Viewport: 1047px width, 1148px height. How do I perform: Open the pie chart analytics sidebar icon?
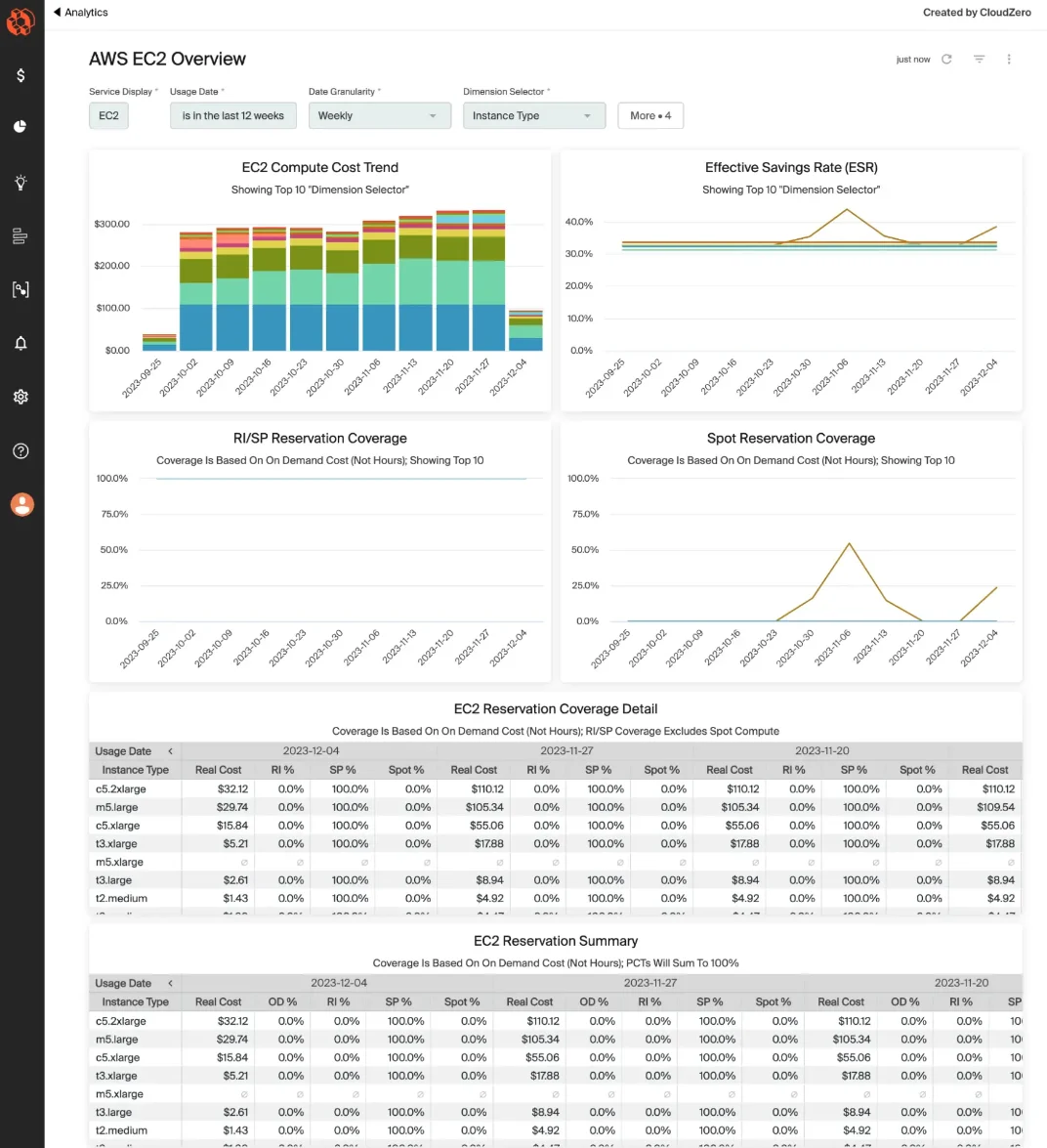(x=21, y=127)
